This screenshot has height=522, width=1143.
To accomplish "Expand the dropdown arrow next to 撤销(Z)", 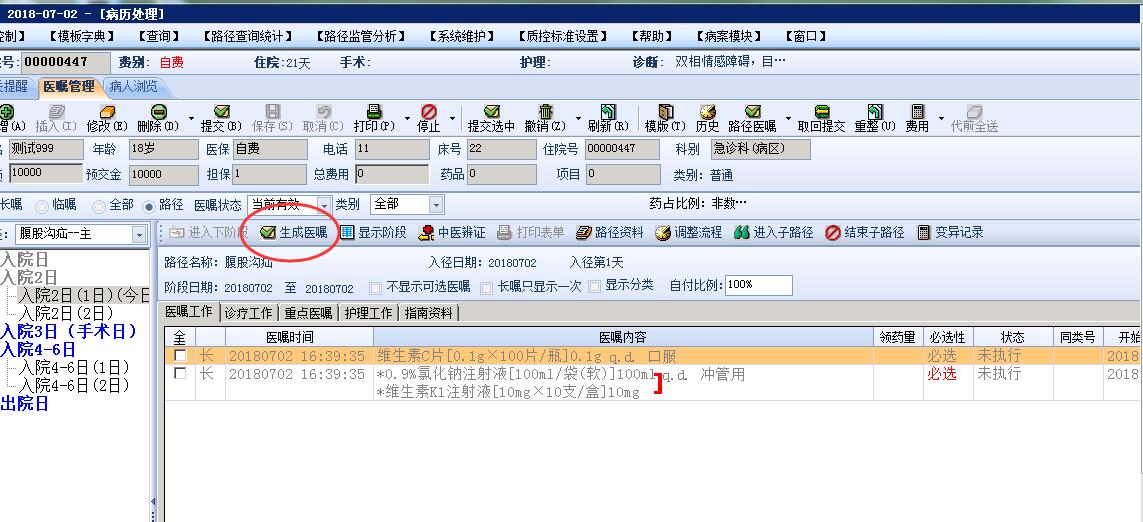I will click(x=578, y=118).
